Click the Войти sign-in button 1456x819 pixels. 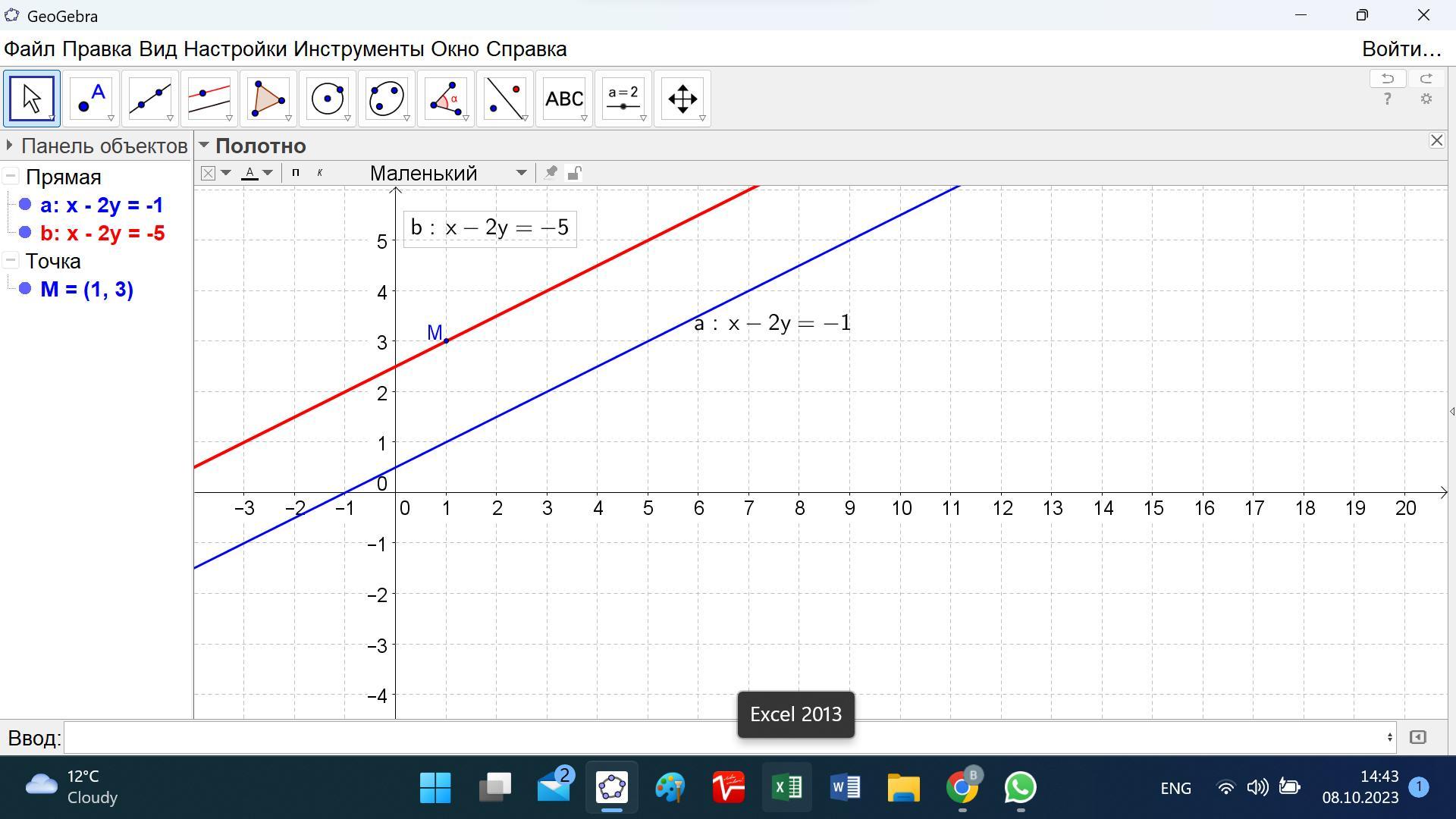pos(1401,49)
